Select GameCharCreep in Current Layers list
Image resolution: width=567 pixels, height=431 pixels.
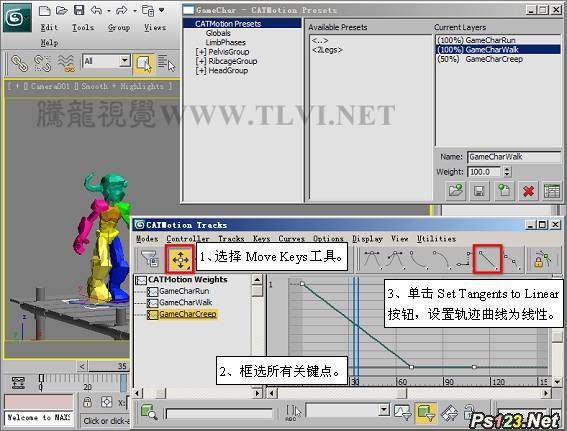(x=498, y=59)
